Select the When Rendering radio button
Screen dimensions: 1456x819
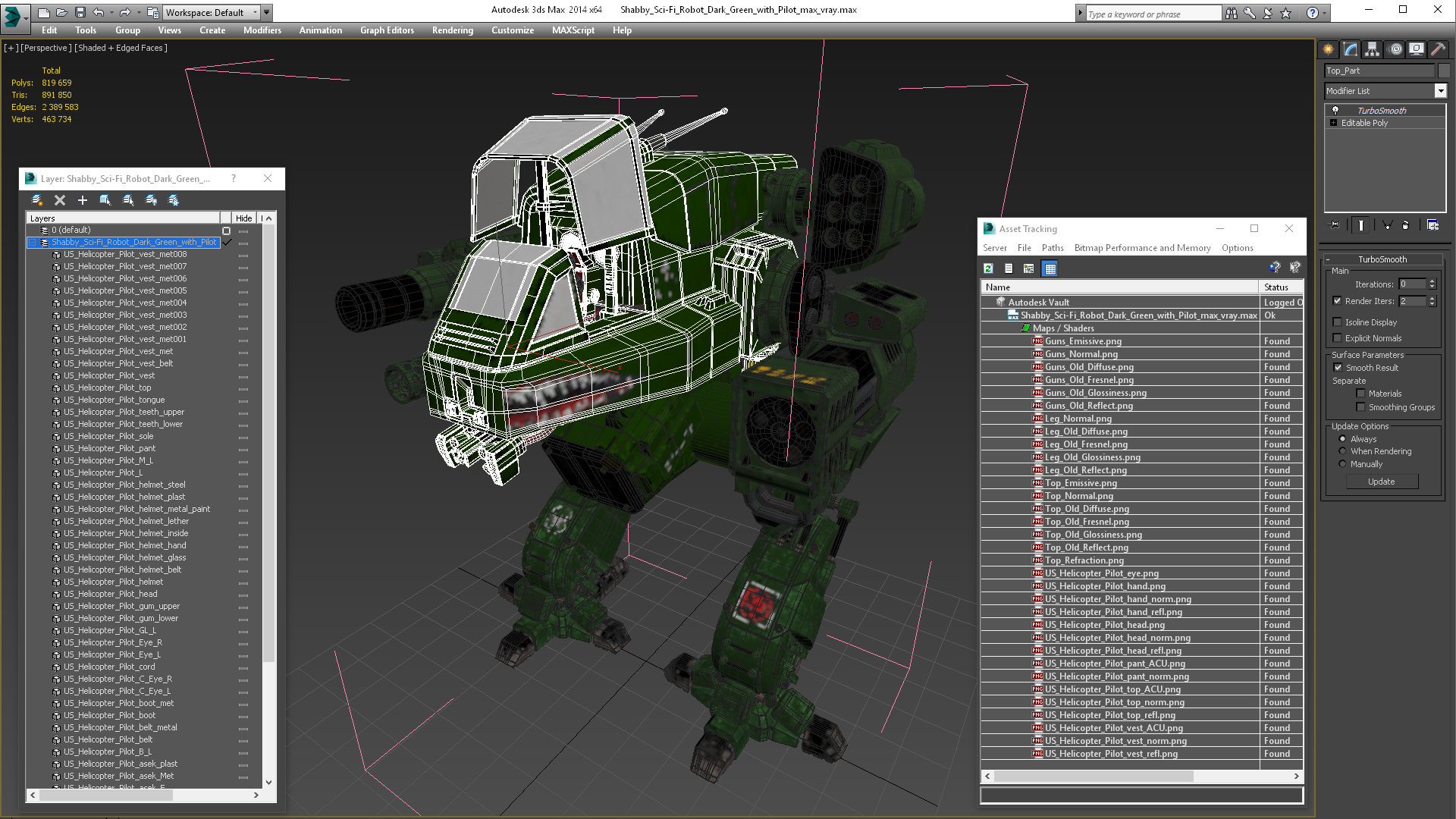[1342, 451]
